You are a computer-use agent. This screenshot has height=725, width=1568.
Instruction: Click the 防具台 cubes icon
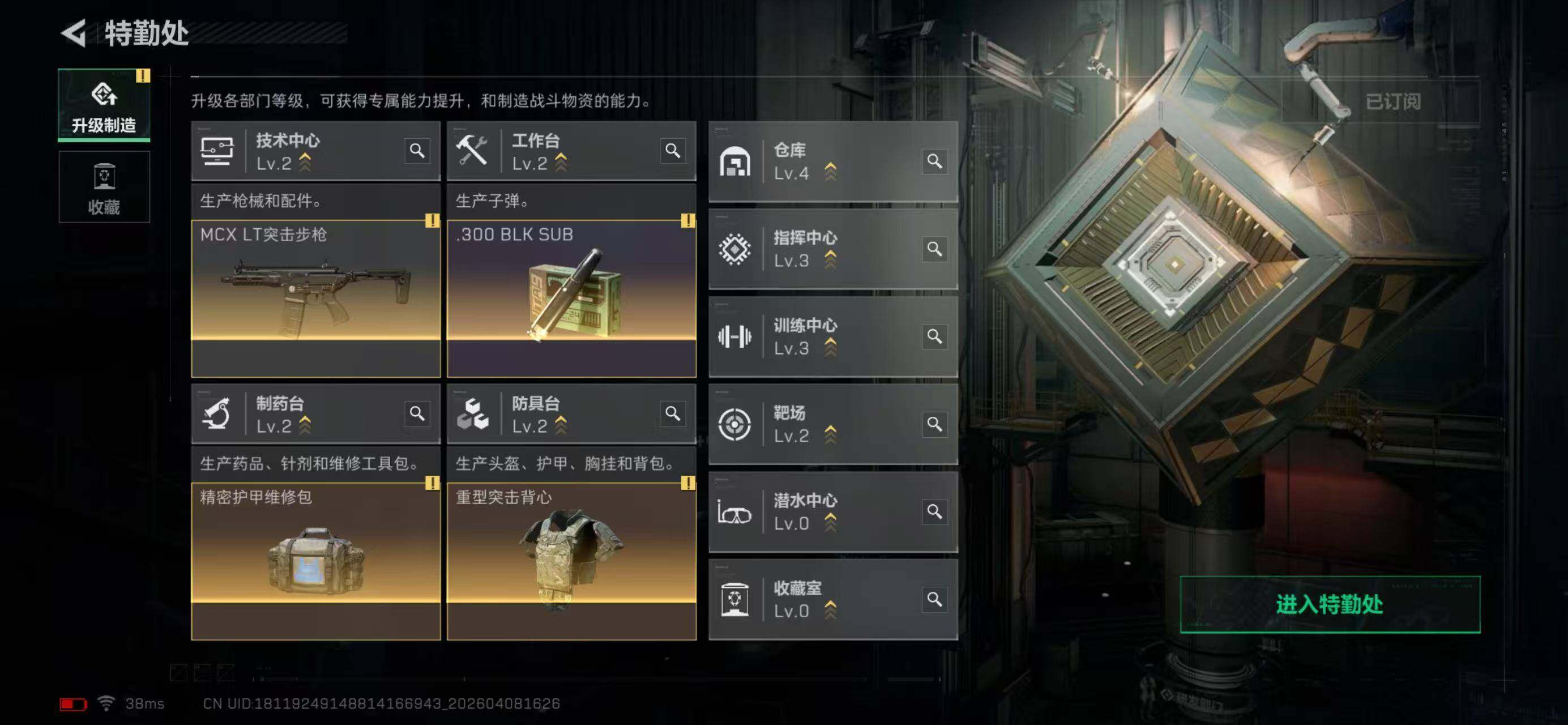472,414
